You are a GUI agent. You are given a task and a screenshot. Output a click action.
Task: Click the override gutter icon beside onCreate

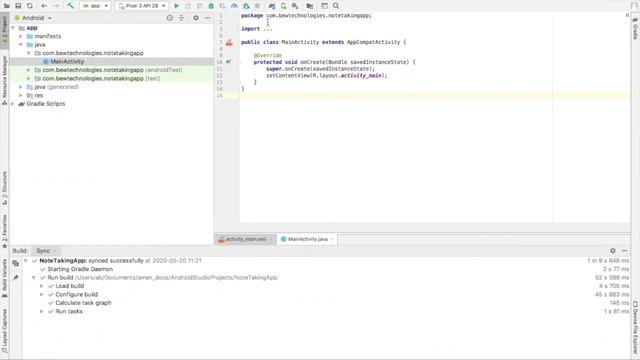coord(229,62)
